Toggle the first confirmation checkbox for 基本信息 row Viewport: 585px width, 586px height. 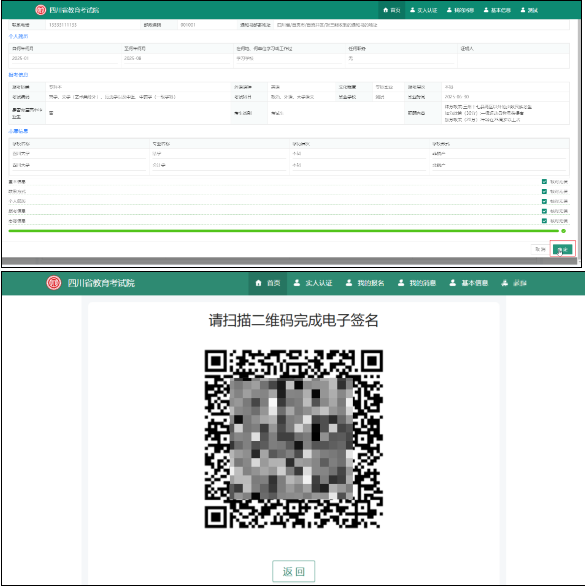[544, 182]
